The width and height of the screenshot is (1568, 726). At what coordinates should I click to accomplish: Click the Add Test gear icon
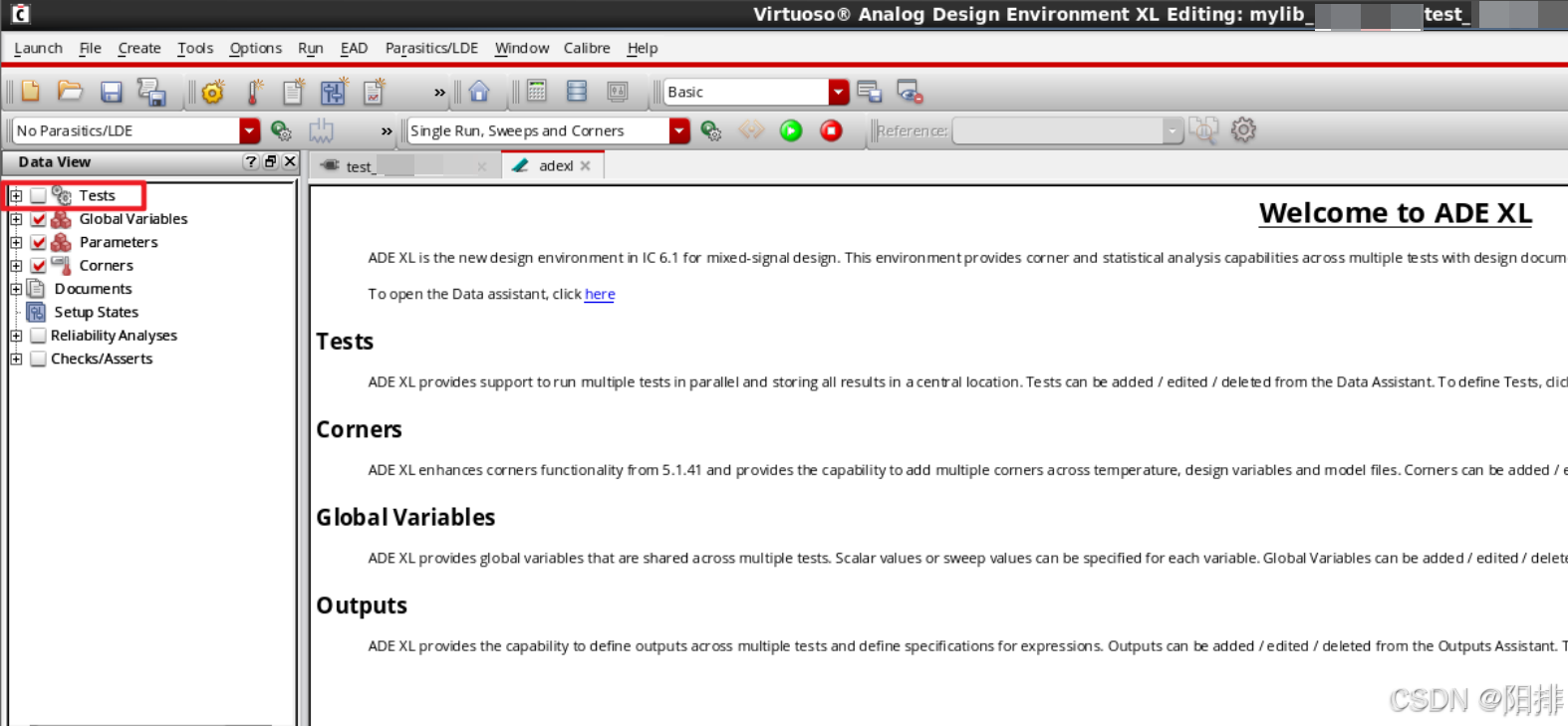tap(213, 92)
